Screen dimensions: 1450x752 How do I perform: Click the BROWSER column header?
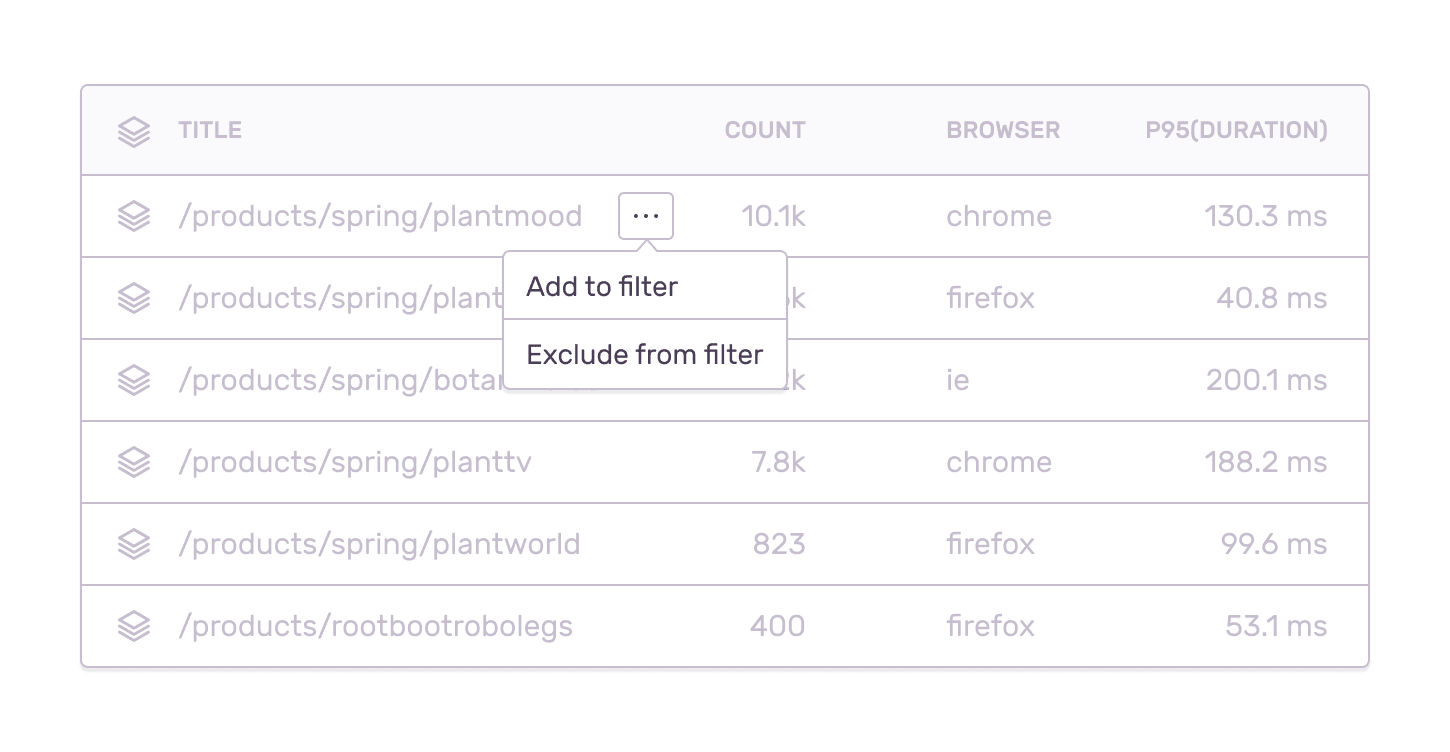pyautogui.click(x=1003, y=130)
